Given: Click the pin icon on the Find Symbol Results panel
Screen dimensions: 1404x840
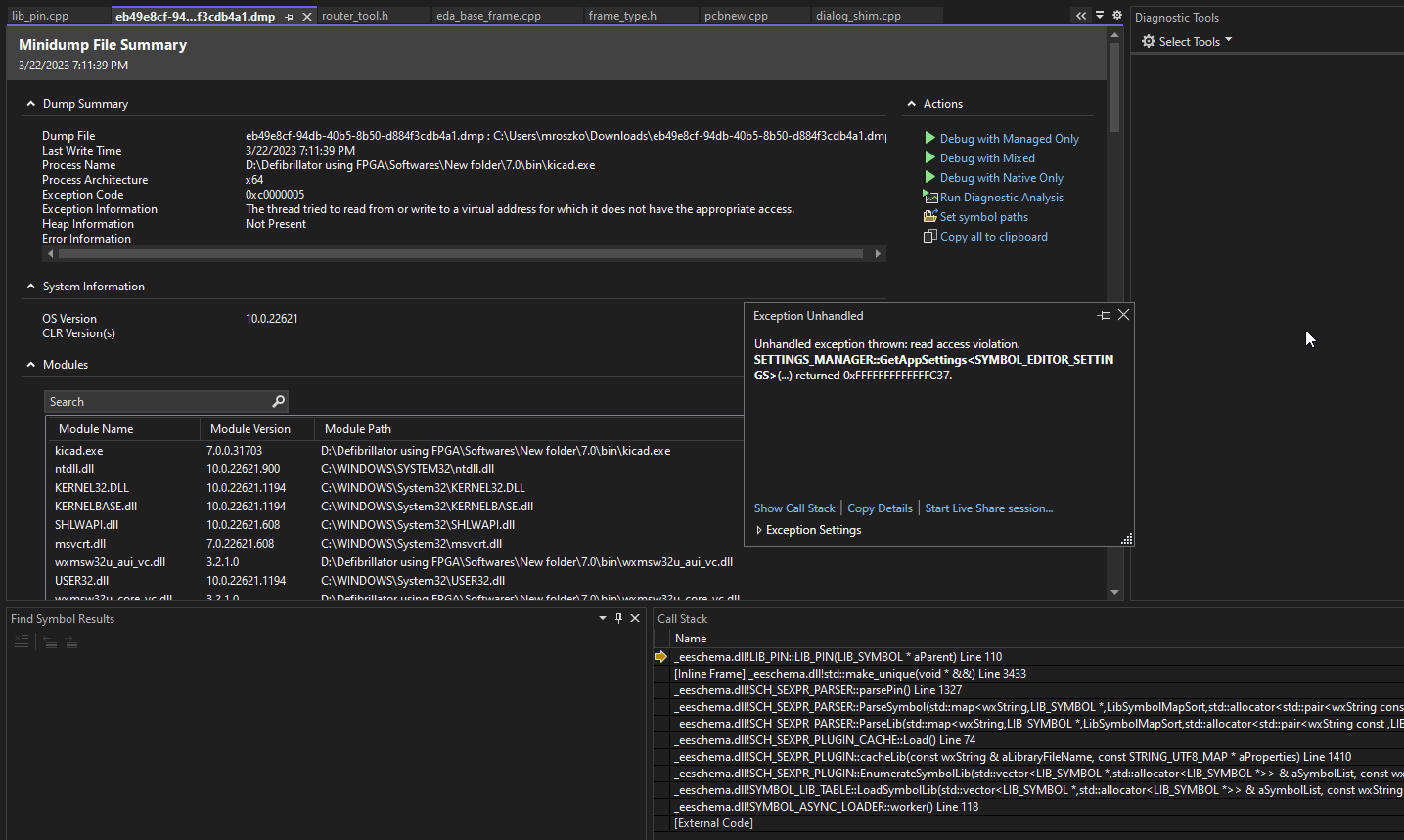Looking at the screenshot, I should 618,618.
